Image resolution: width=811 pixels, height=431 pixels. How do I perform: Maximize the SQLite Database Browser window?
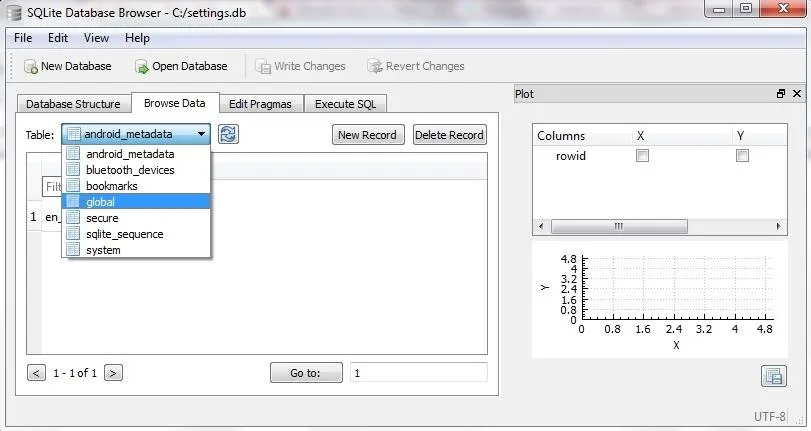point(746,8)
